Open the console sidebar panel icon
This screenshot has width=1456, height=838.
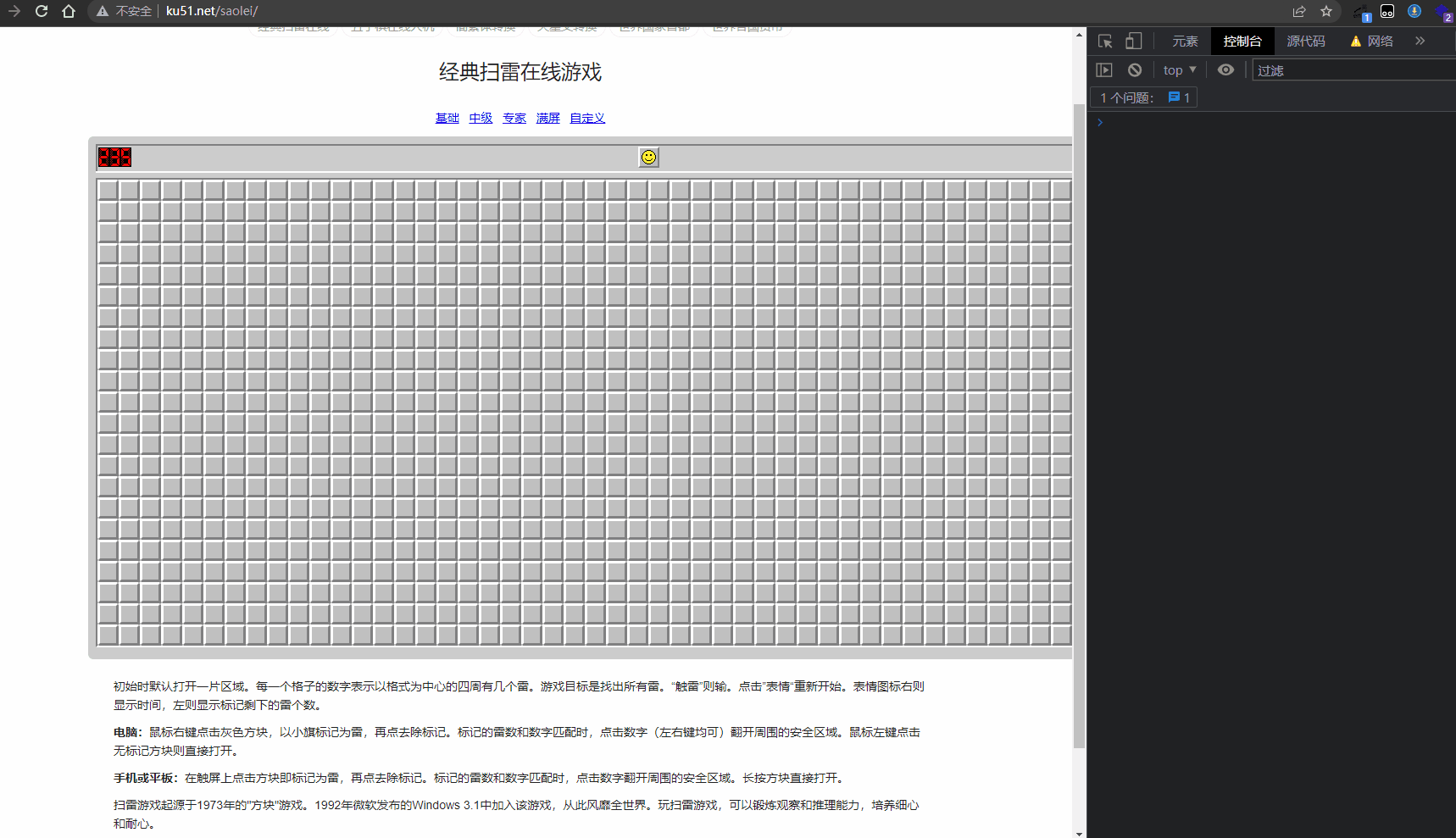point(1105,69)
